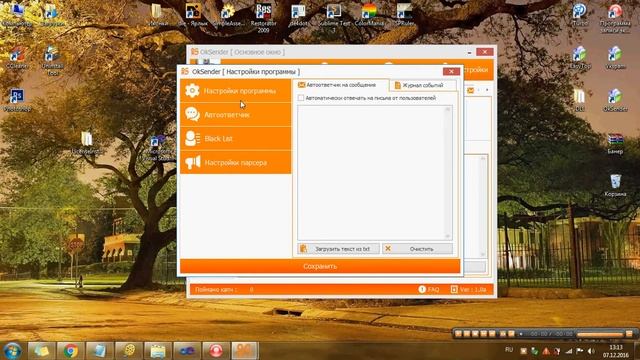Minimize the OkSender main window

[x=469, y=52]
